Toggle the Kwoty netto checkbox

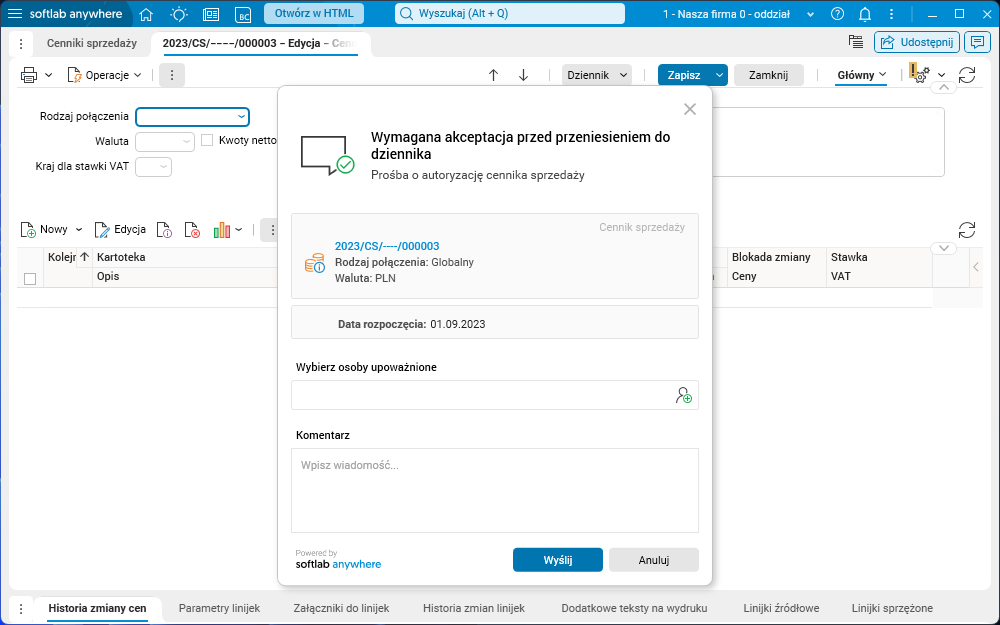coord(207,140)
